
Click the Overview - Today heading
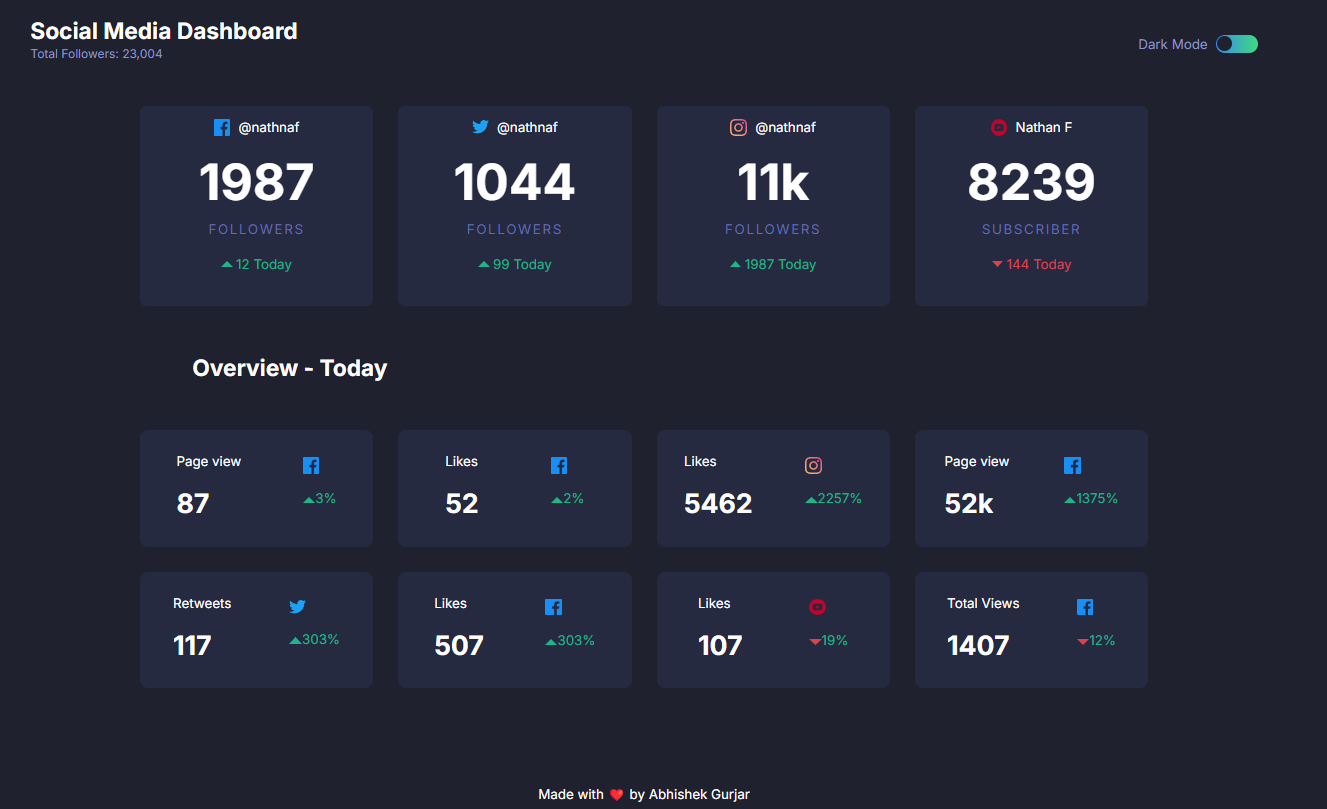(290, 368)
